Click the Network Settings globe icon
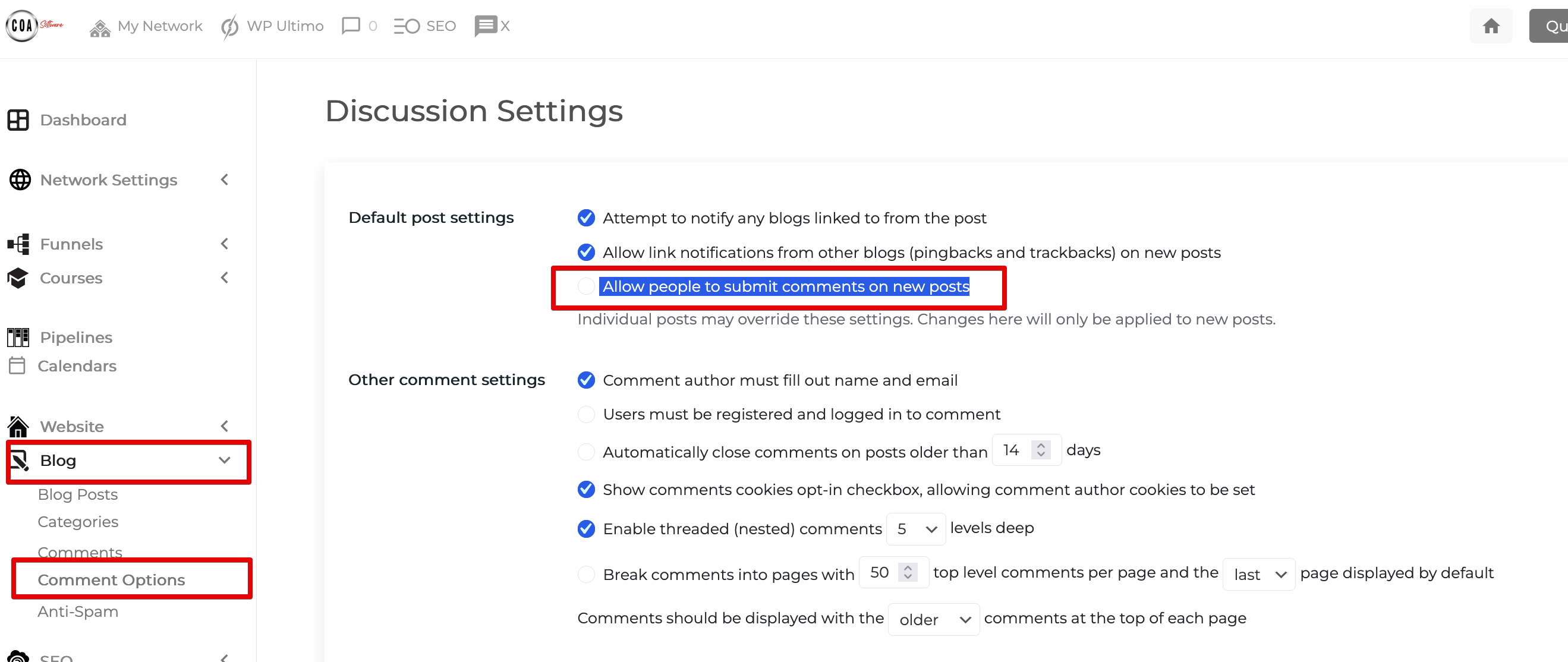1568x662 pixels. coord(19,179)
